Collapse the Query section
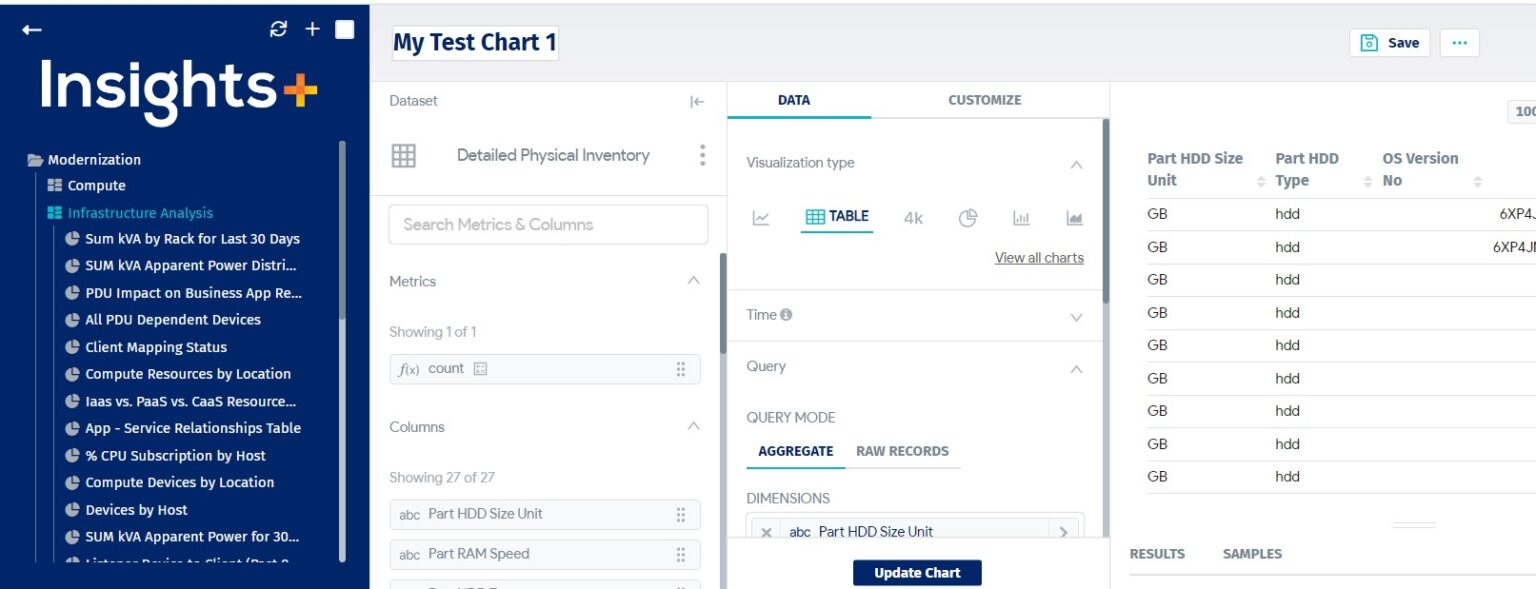The height and width of the screenshot is (589, 1536). click(x=1076, y=367)
